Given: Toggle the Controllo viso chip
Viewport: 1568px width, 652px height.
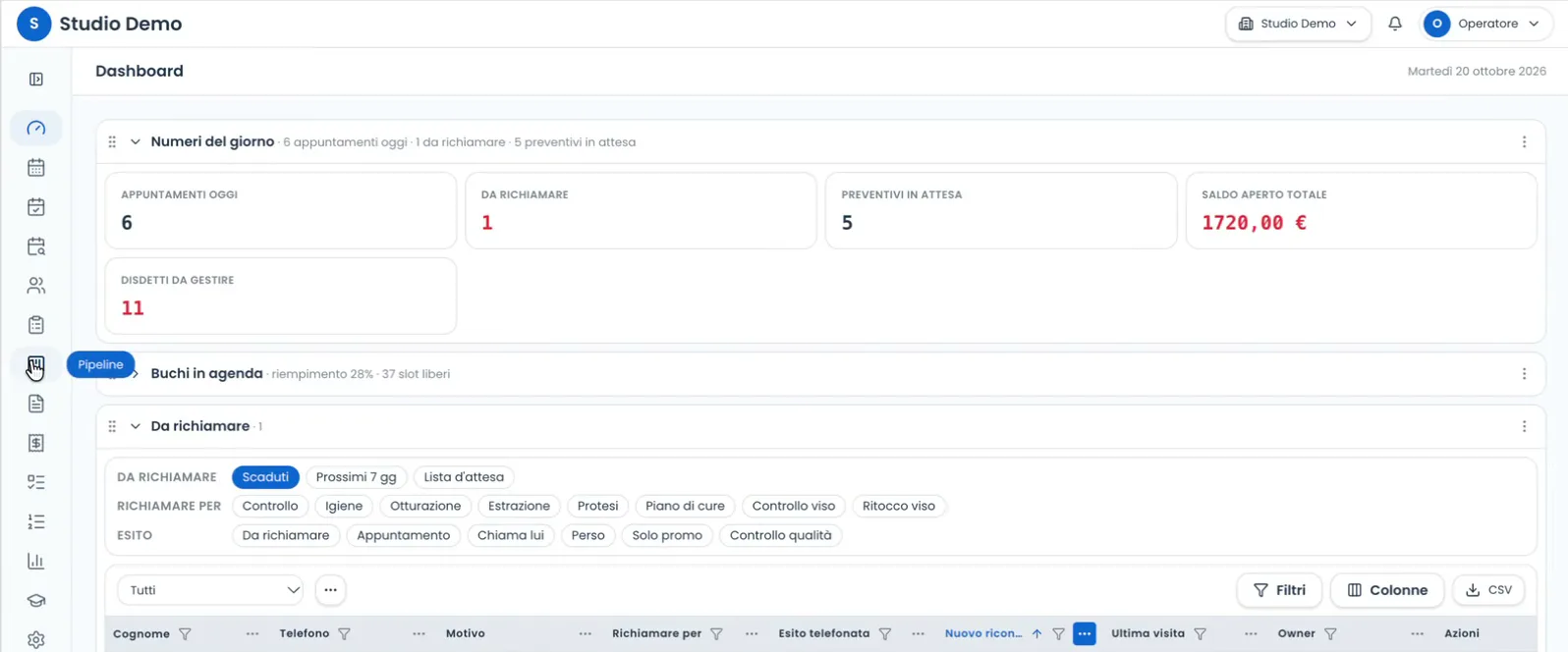Looking at the screenshot, I should click(x=794, y=507).
